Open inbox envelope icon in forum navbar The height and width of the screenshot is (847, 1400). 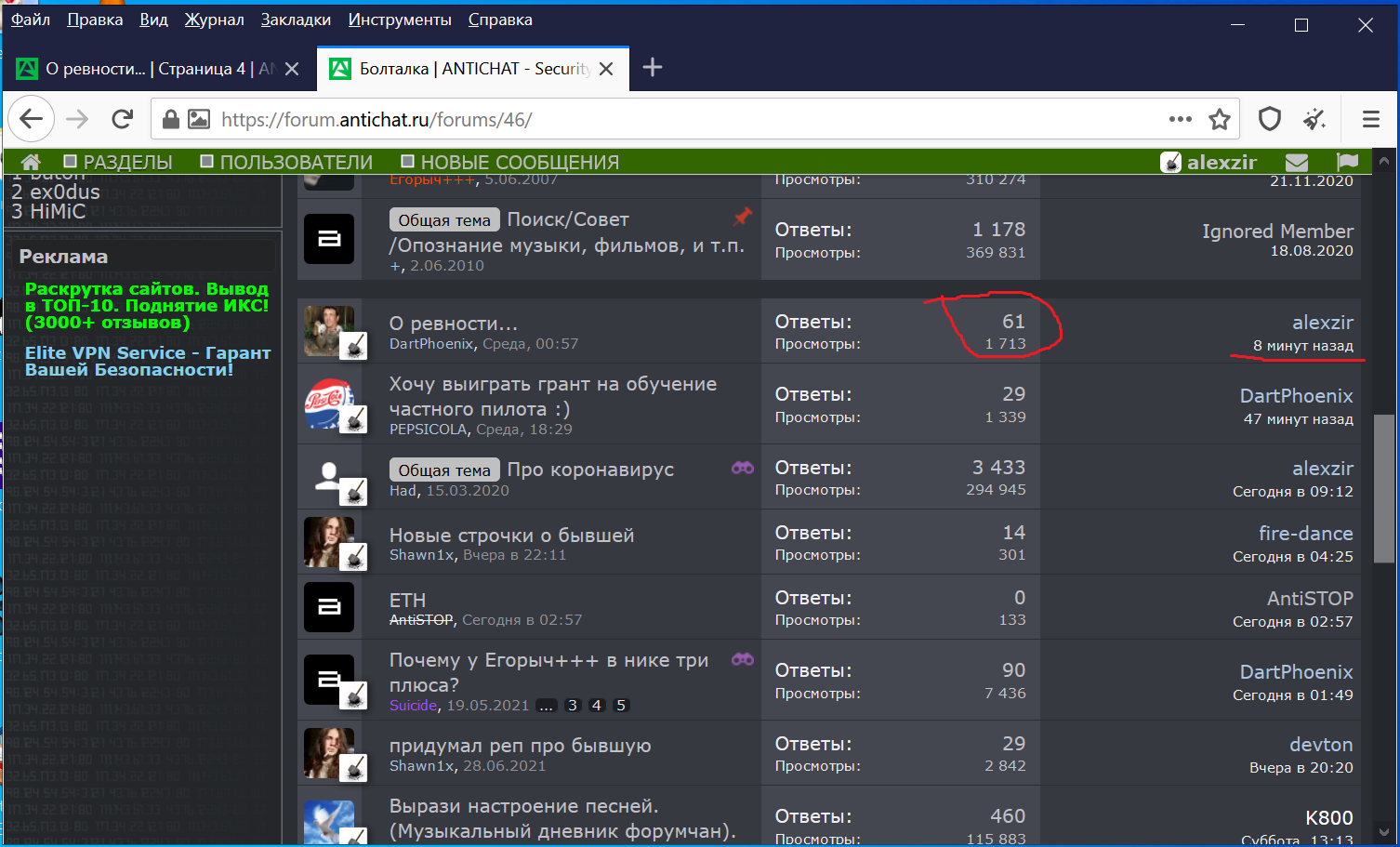[1297, 162]
